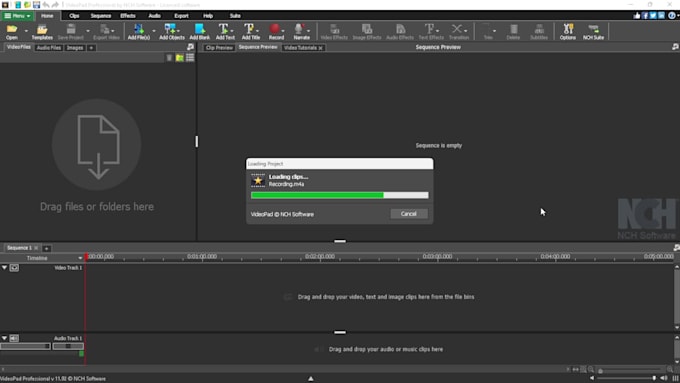The image size is (680, 383).
Task: Expand the Save Project dropdown arrow
Action: [x=88, y=31]
